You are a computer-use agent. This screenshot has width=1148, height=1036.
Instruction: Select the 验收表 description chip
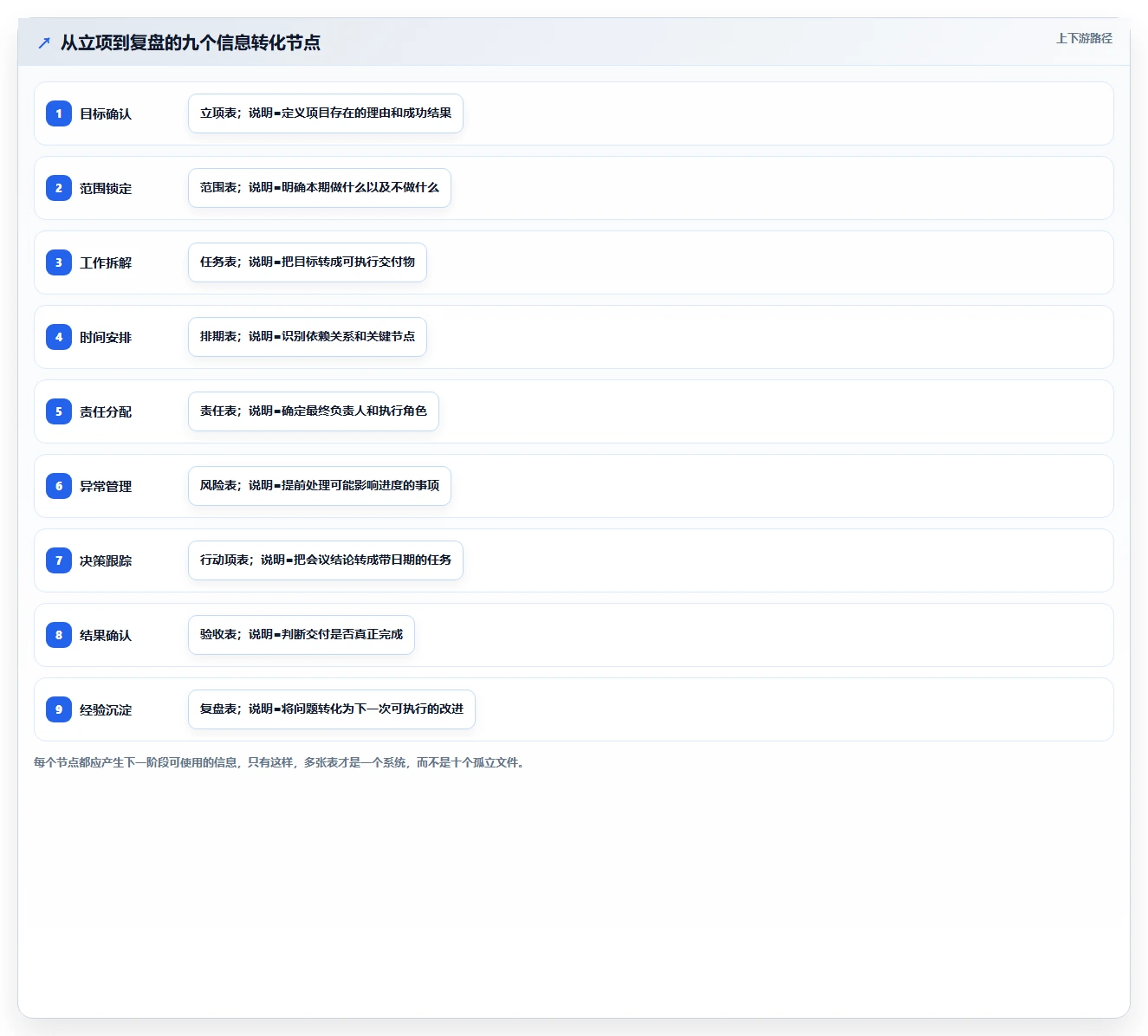tap(302, 635)
